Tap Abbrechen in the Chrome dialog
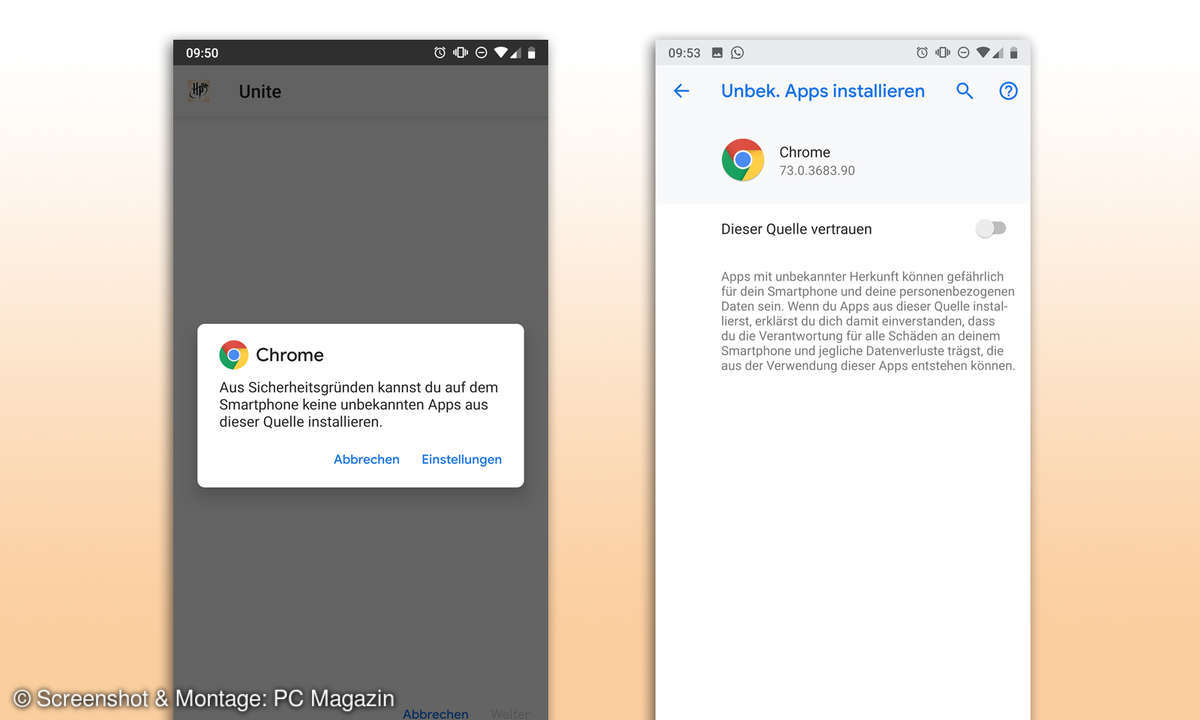This screenshot has height=720, width=1200. point(367,460)
